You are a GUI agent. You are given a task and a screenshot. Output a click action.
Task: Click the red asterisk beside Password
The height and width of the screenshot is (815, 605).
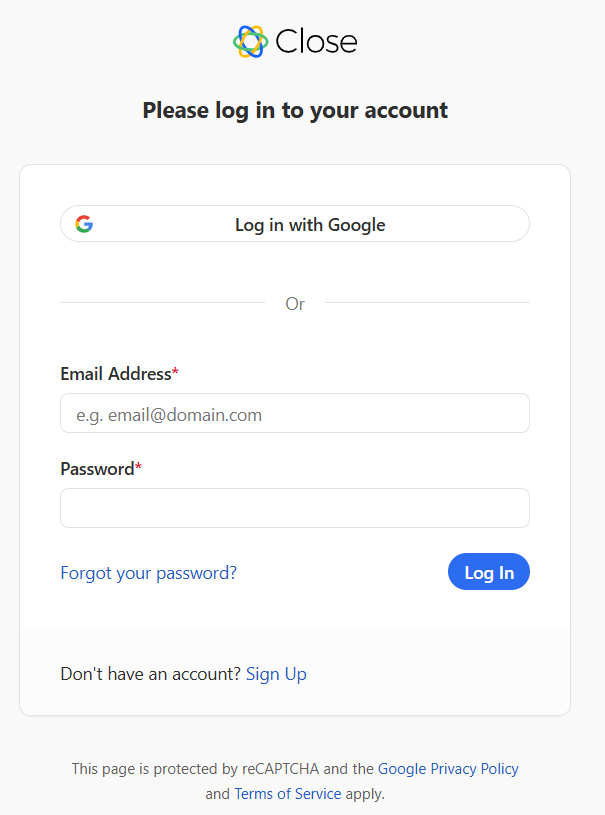click(138, 467)
